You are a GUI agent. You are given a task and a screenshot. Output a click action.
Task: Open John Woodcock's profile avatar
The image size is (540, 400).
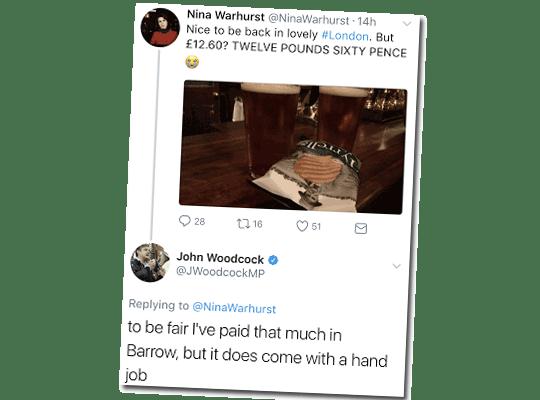150,263
